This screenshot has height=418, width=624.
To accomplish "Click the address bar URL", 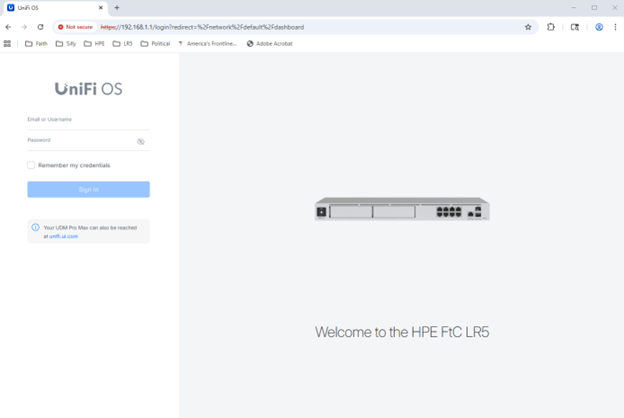I will [x=202, y=27].
